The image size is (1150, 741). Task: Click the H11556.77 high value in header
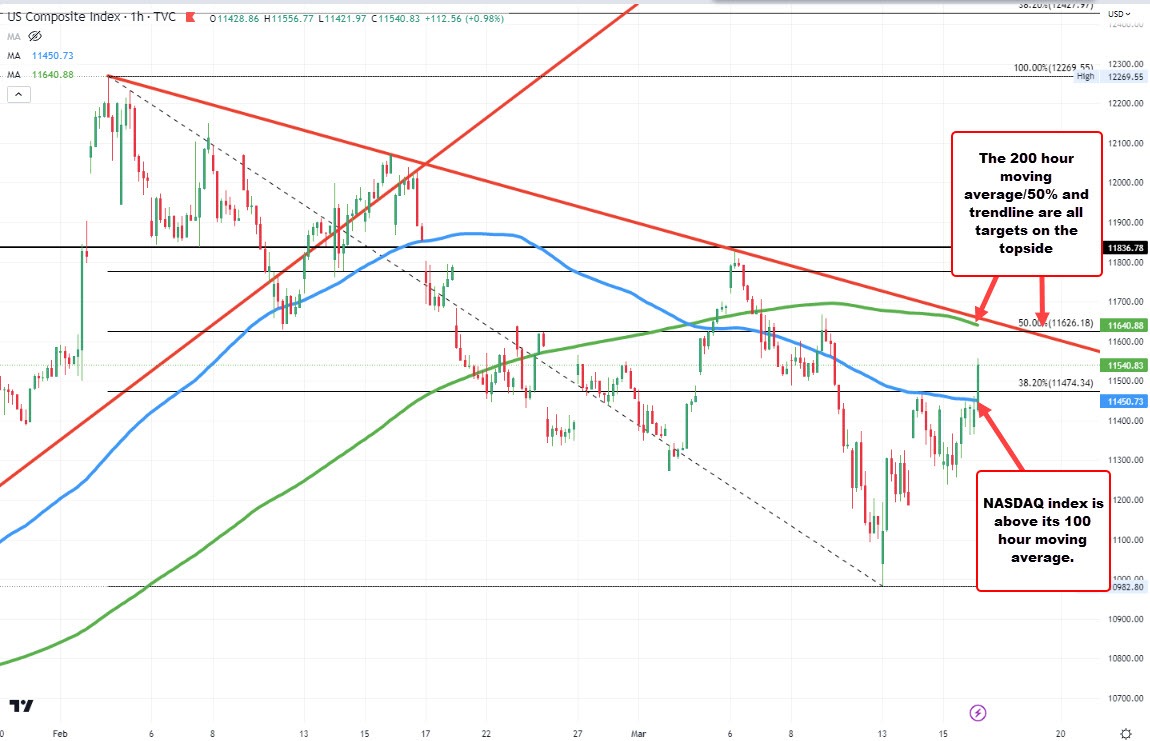pyautogui.click(x=290, y=18)
